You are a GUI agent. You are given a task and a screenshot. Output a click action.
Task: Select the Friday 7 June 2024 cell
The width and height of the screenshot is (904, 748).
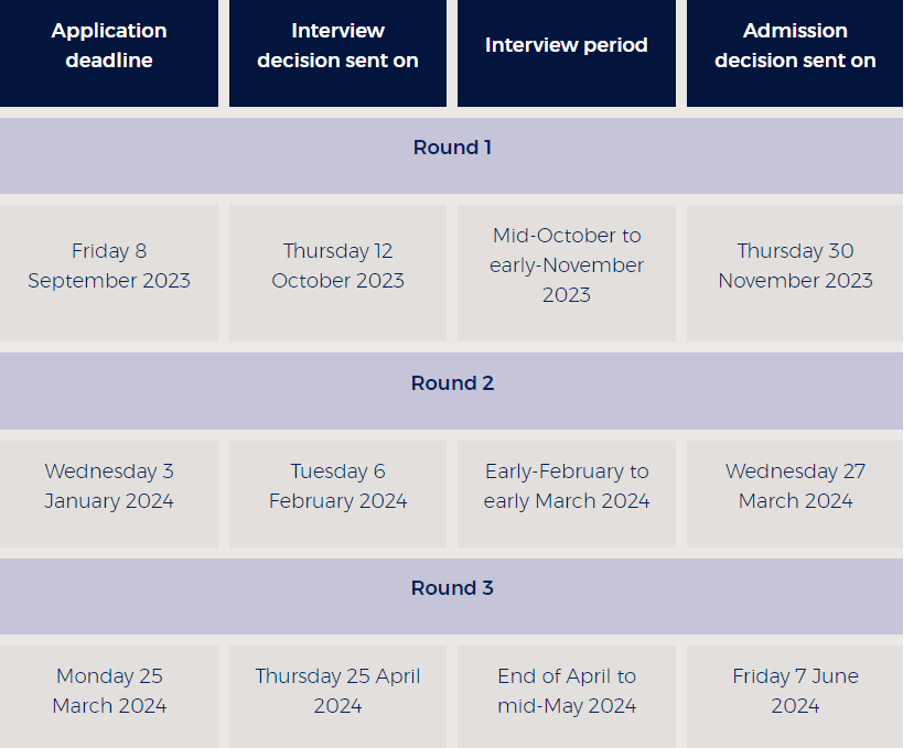click(795, 691)
